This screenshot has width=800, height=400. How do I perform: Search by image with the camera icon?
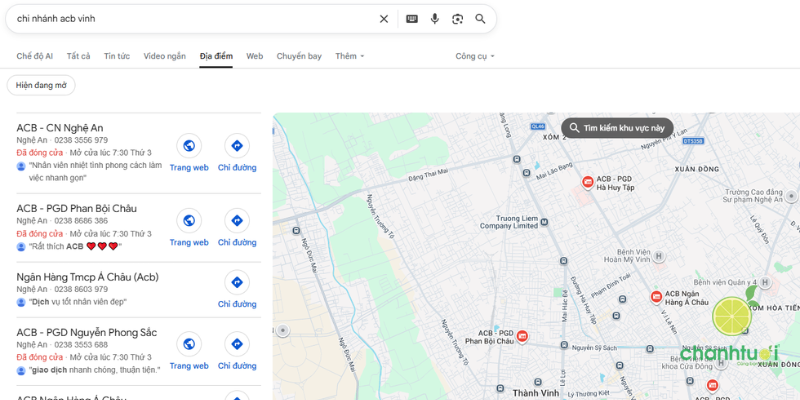click(x=458, y=19)
